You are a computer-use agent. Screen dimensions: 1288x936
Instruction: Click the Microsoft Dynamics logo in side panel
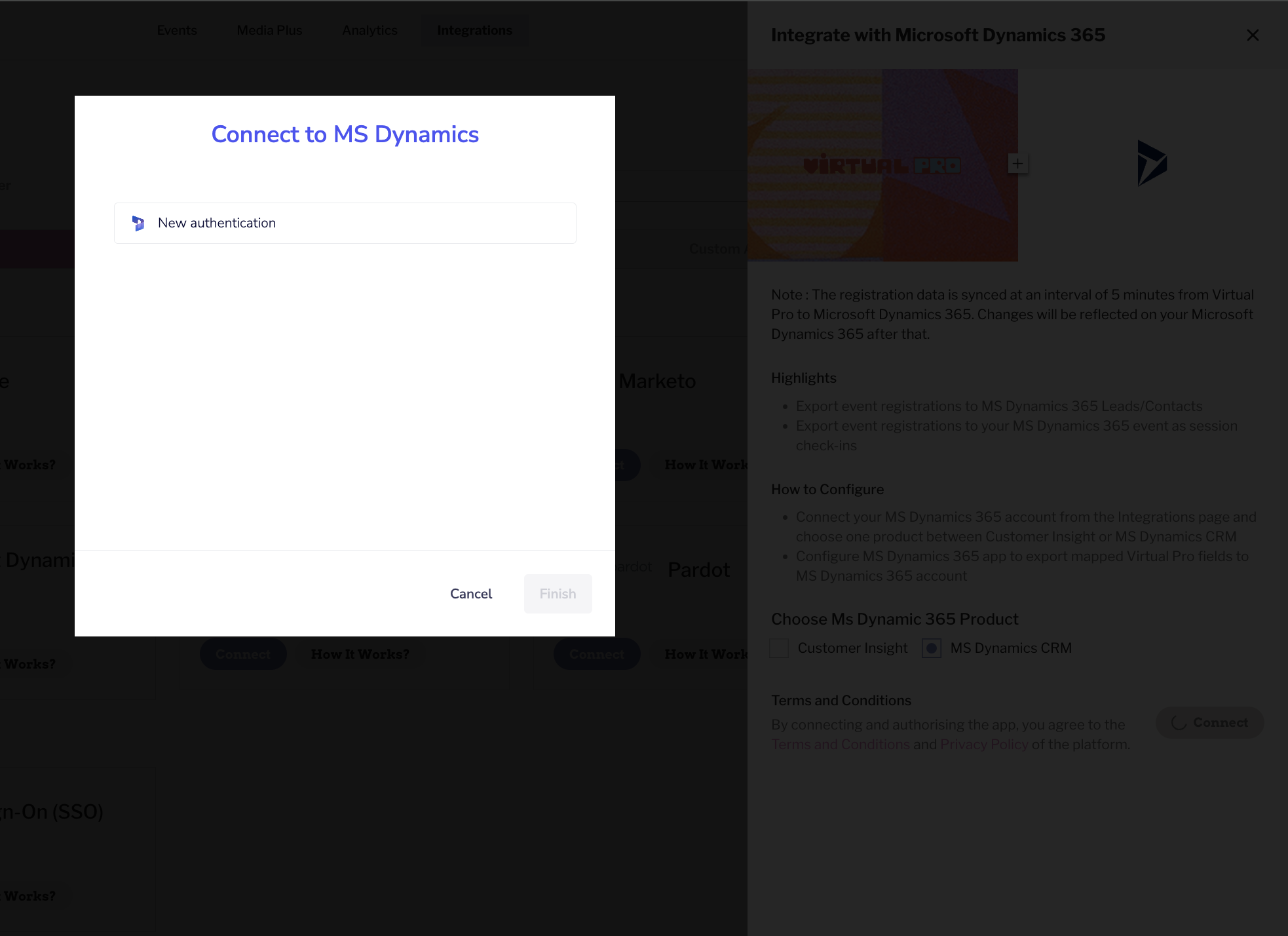point(1152,163)
